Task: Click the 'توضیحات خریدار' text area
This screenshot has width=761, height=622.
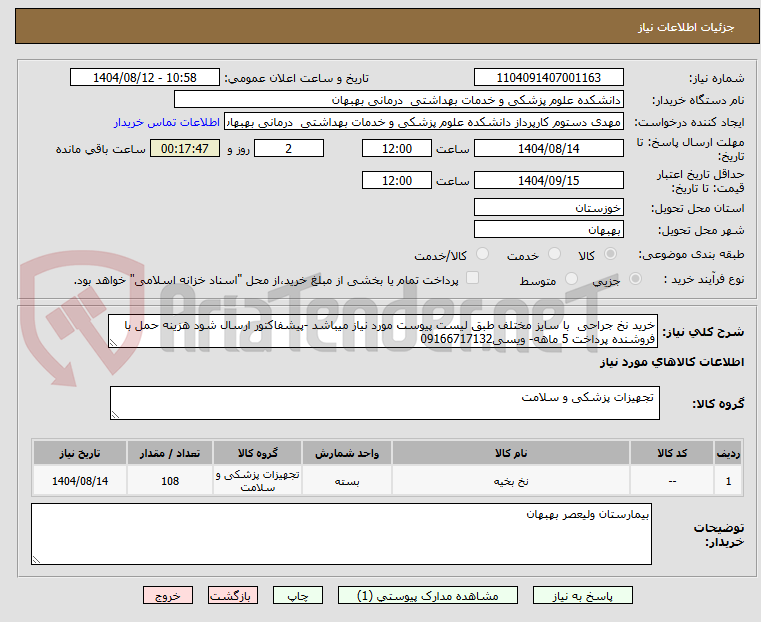Action: tap(342, 534)
